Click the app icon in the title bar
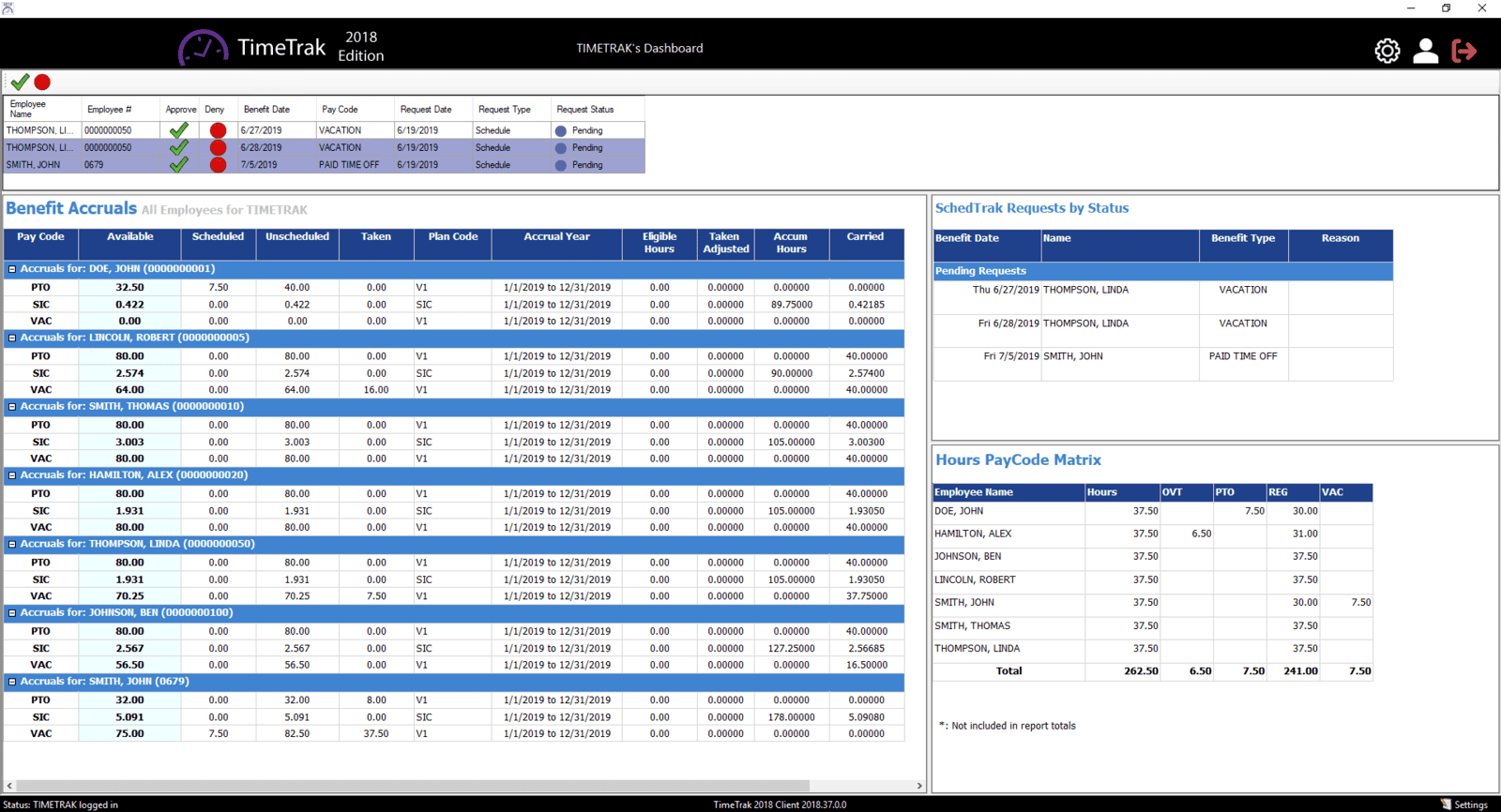Screen dimensions: 1501x812 point(8,8)
